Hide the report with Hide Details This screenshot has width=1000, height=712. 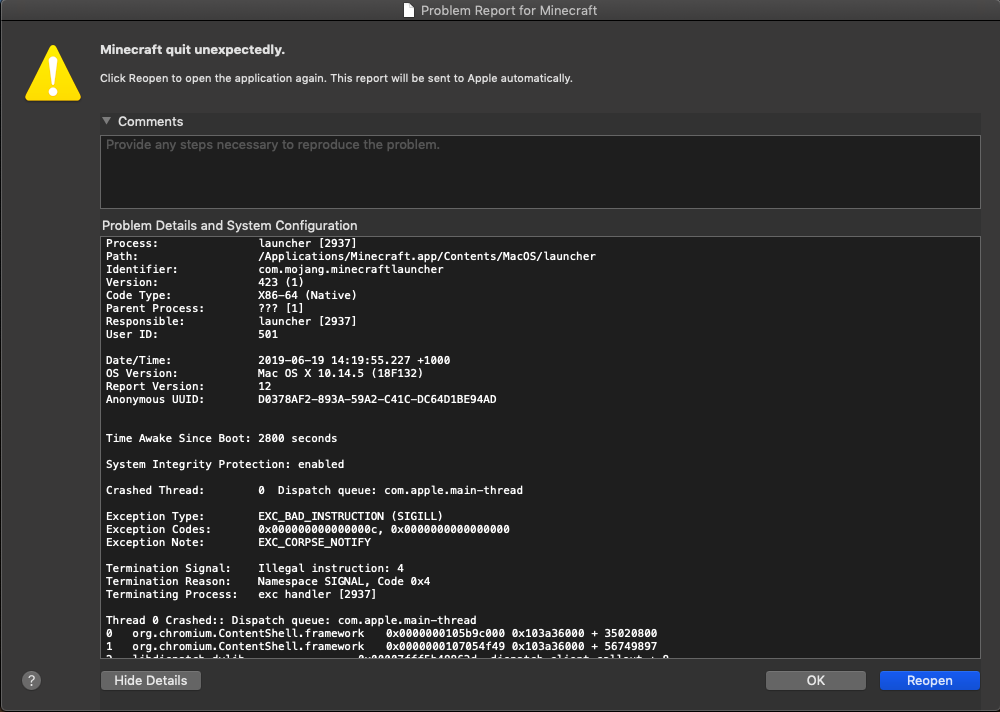151,680
